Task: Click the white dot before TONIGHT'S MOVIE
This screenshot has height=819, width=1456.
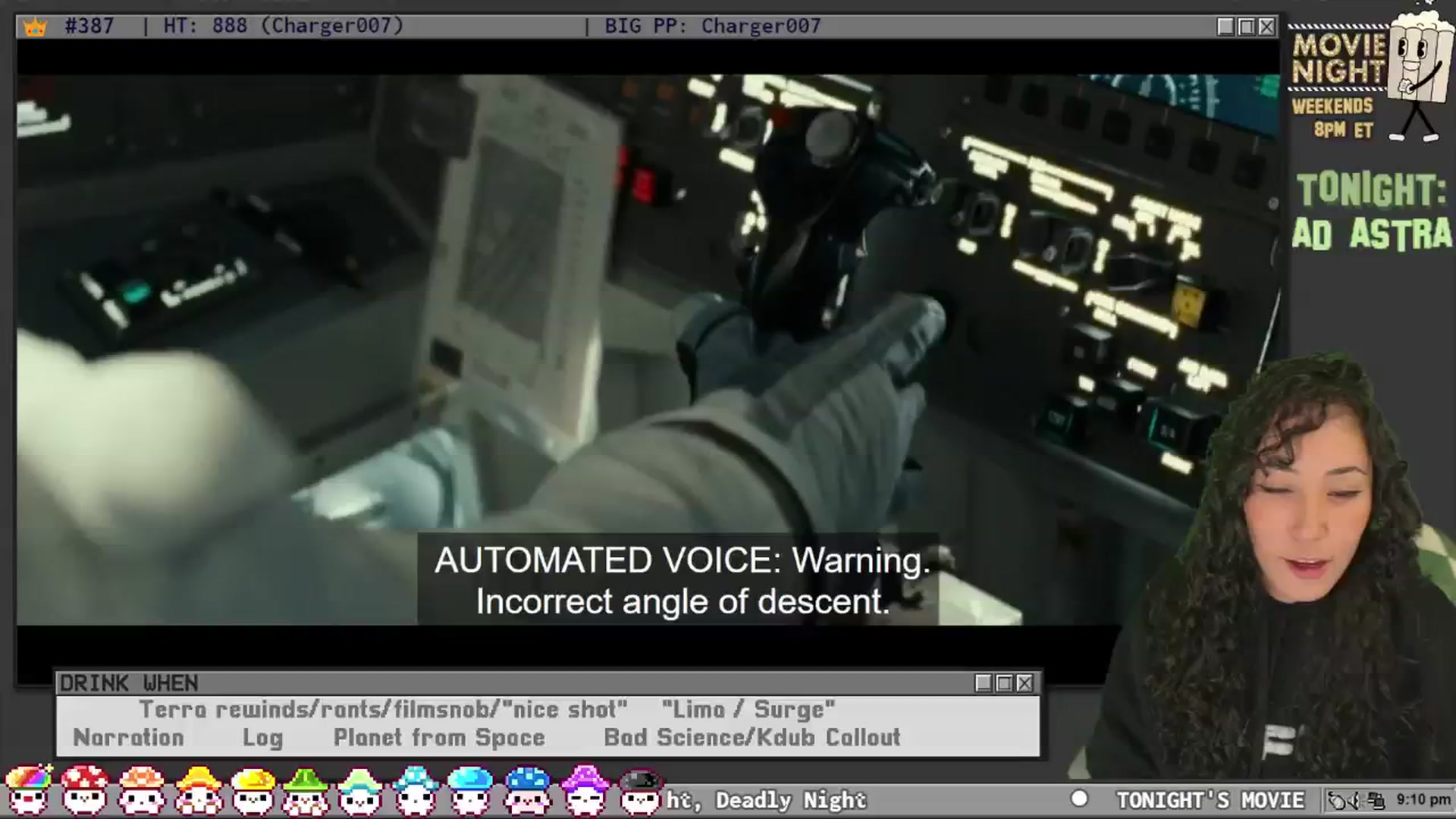Action: point(1079,799)
